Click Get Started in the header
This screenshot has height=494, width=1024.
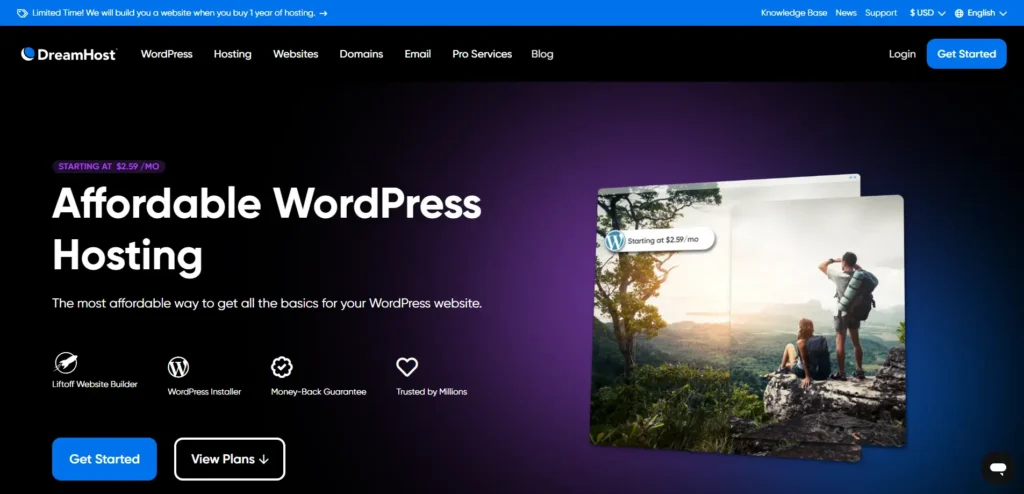[966, 54]
